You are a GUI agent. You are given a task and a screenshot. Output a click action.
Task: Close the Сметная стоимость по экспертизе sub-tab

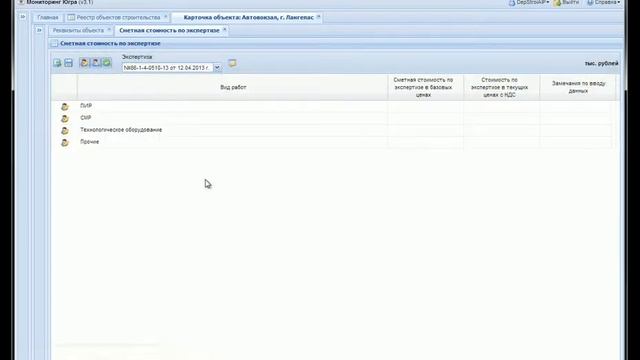[x=224, y=30]
